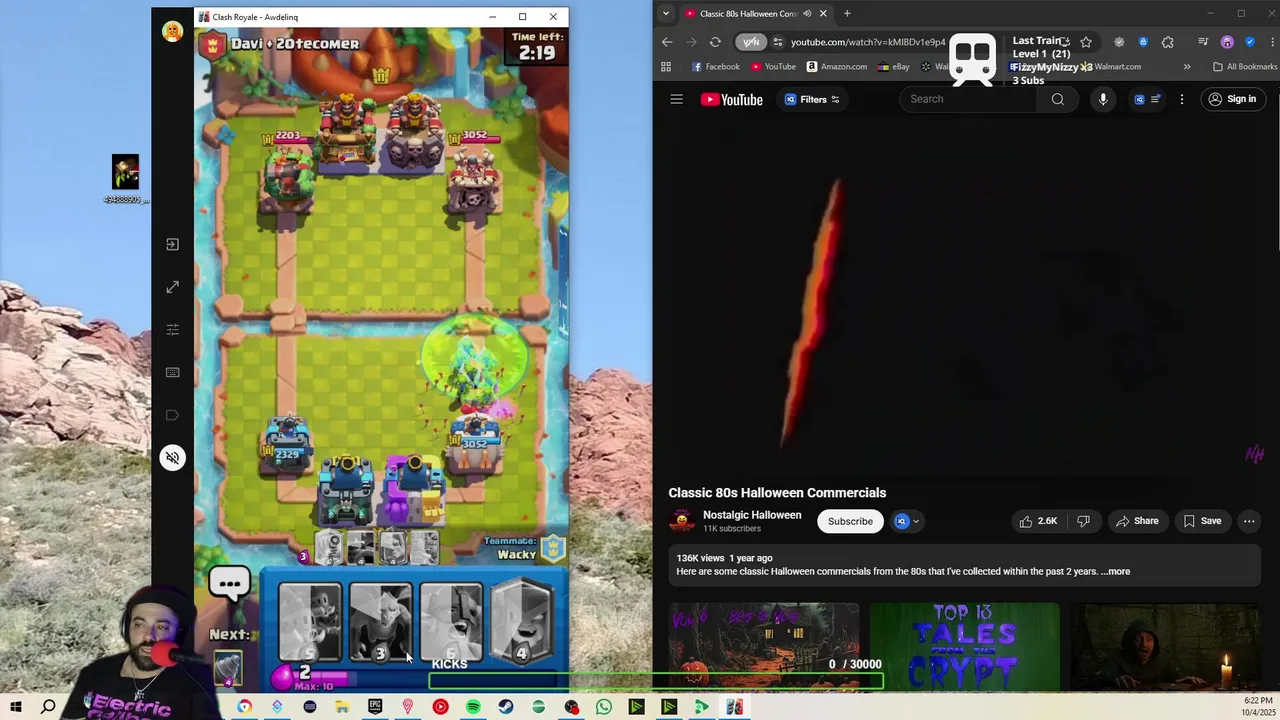Open the eBay bookmark

[894, 67]
